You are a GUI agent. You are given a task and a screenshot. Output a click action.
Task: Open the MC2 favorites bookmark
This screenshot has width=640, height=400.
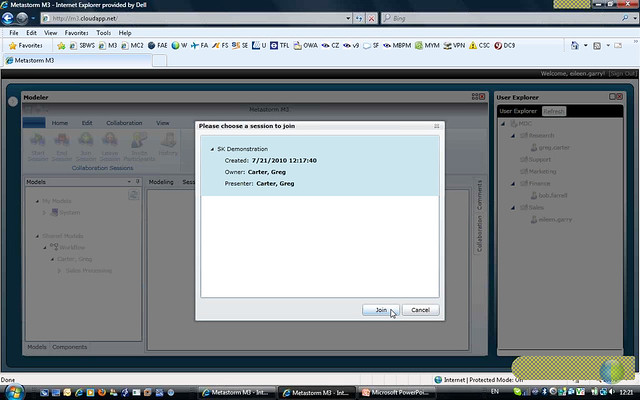[x=132, y=45]
